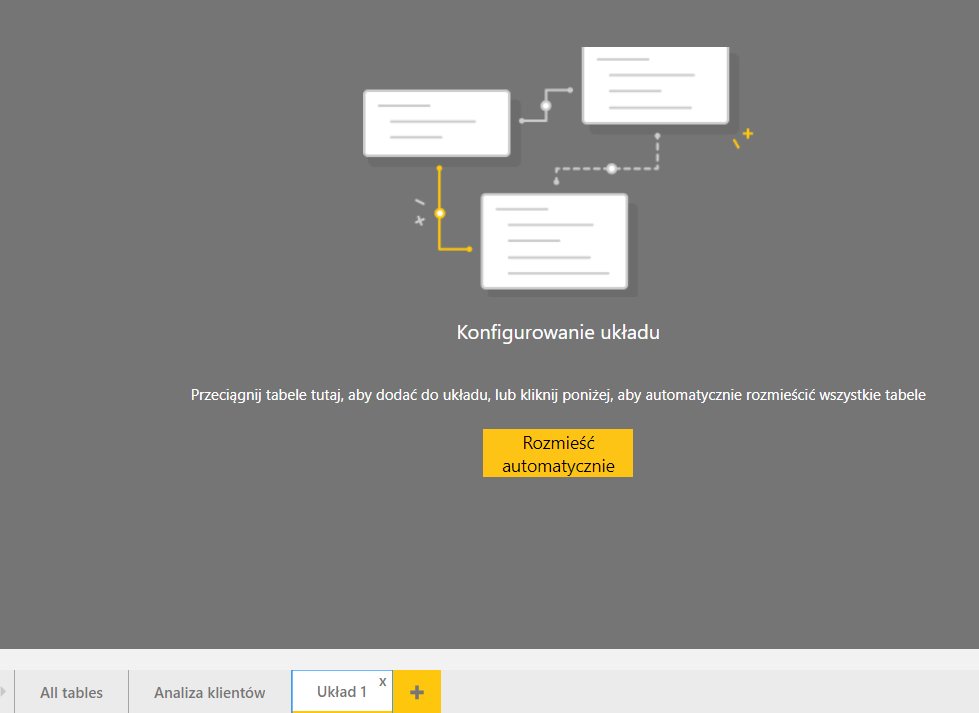Close the Układ 1 tab
Screen dimensions: 979x713
pyautogui.click(x=383, y=681)
